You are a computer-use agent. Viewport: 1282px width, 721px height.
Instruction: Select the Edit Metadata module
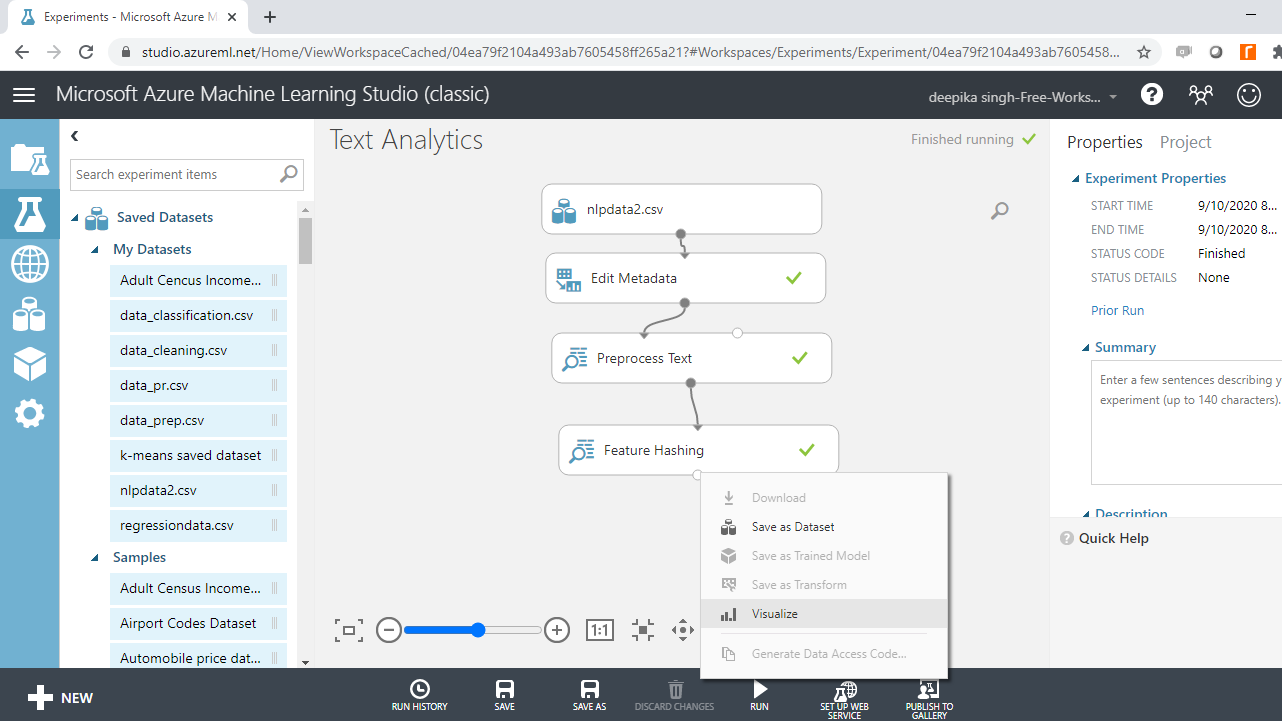coord(686,278)
